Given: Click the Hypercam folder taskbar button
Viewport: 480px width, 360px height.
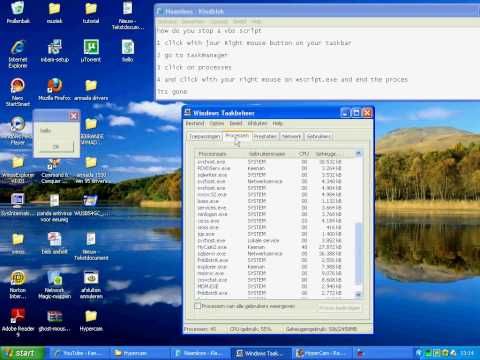Looking at the screenshot, I should [x=140, y=353].
